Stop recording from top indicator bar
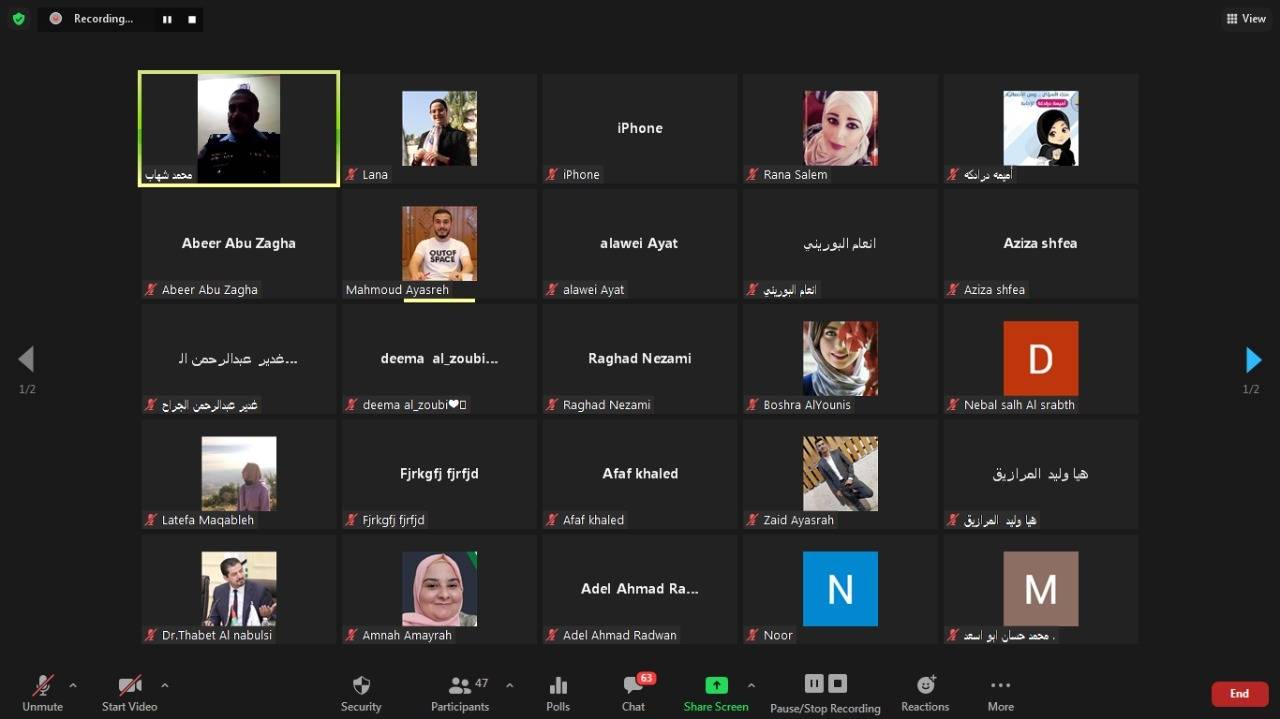1280x719 pixels. pyautogui.click(x=192, y=19)
